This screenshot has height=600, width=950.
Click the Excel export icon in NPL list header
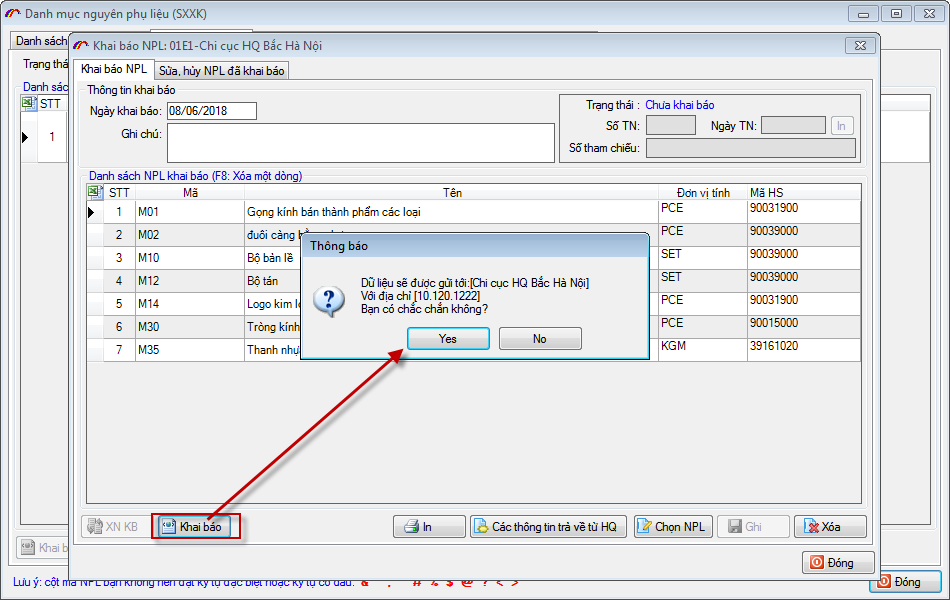(96, 191)
